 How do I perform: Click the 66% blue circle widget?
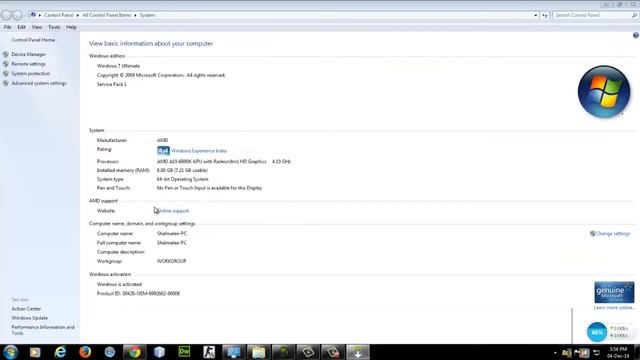click(597, 332)
